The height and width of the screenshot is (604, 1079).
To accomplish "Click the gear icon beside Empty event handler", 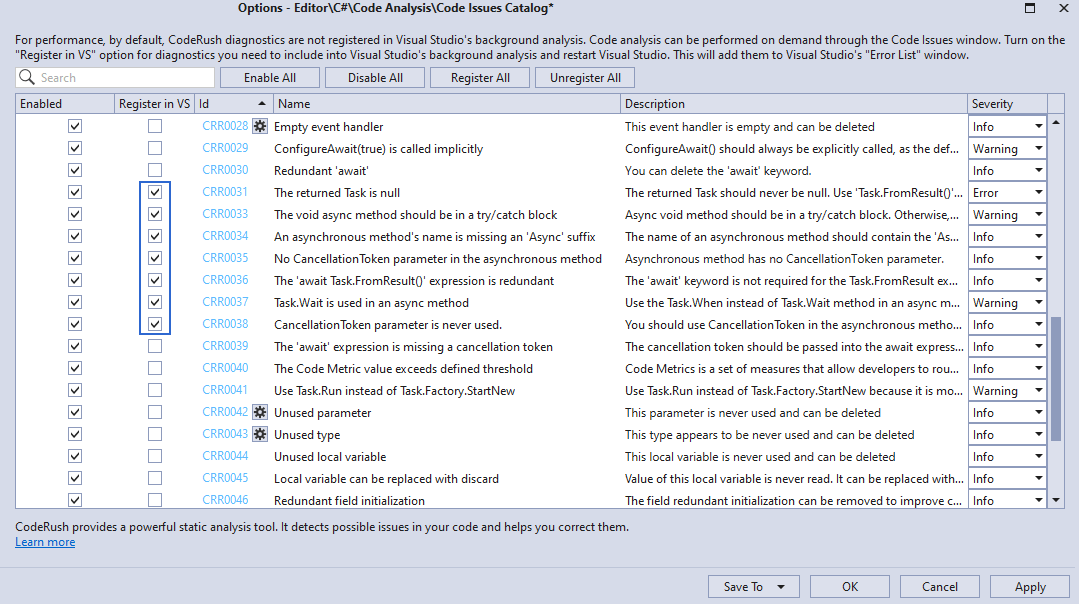I will coord(259,126).
